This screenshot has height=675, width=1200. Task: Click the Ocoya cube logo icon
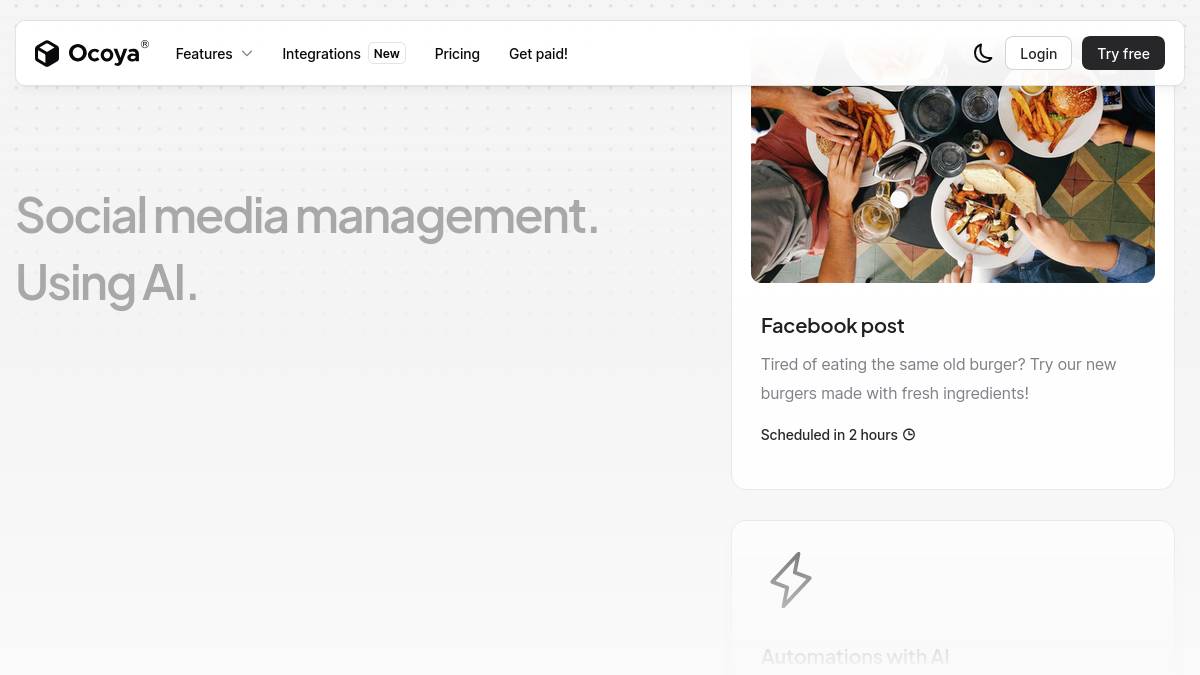[47, 54]
